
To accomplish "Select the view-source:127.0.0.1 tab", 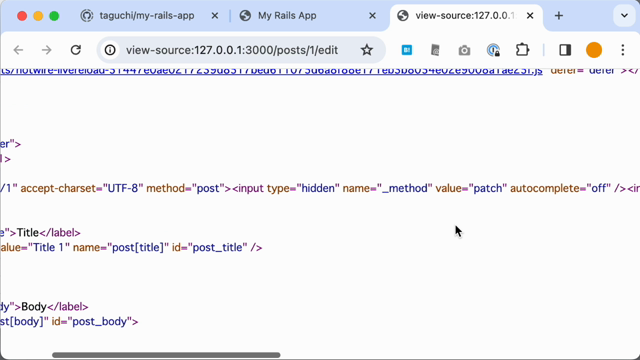I will (x=465, y=16).
